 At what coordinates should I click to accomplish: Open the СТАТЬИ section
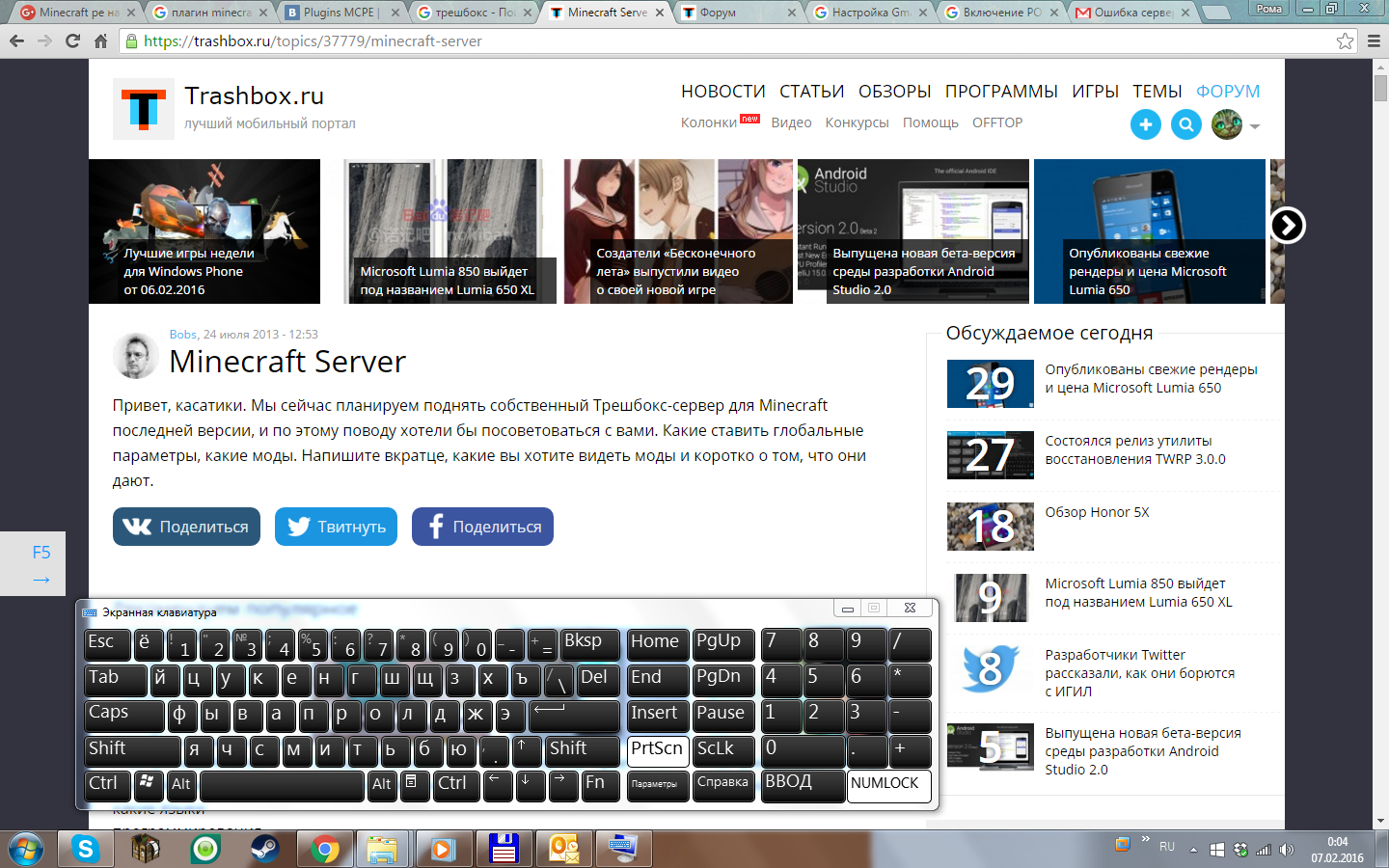coord(812,92)
